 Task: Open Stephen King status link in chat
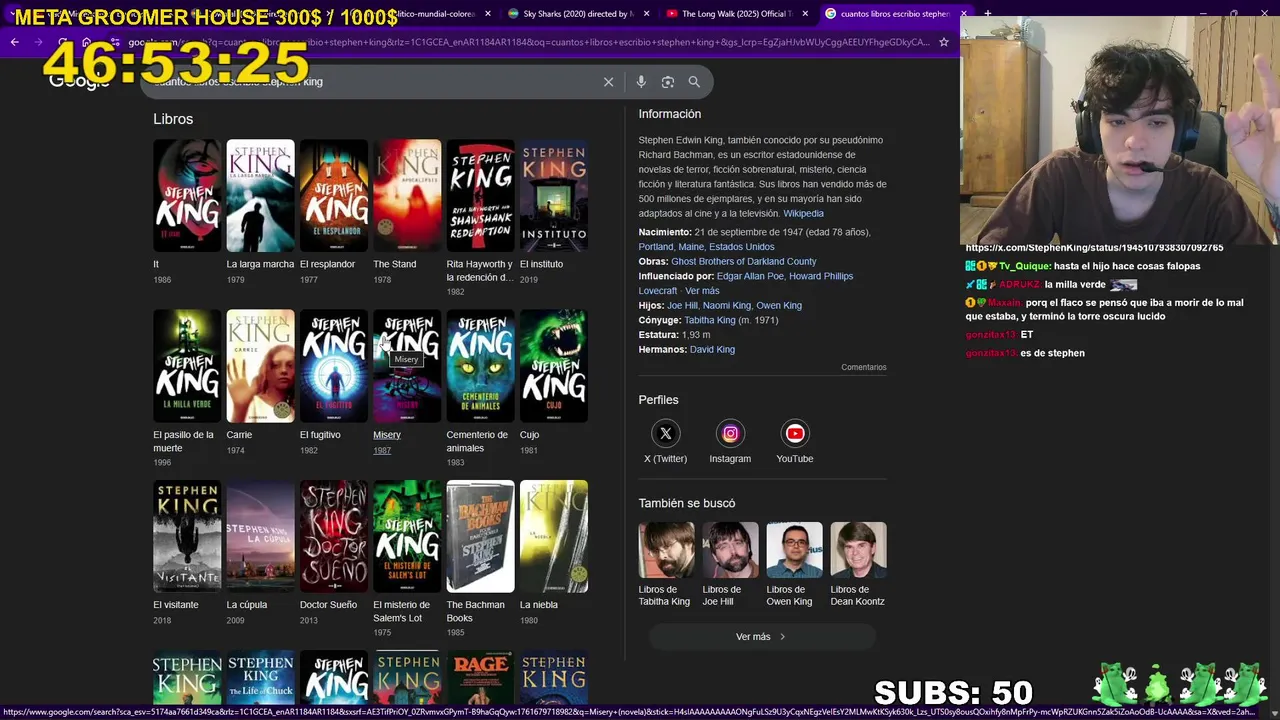pos(1094,248)
